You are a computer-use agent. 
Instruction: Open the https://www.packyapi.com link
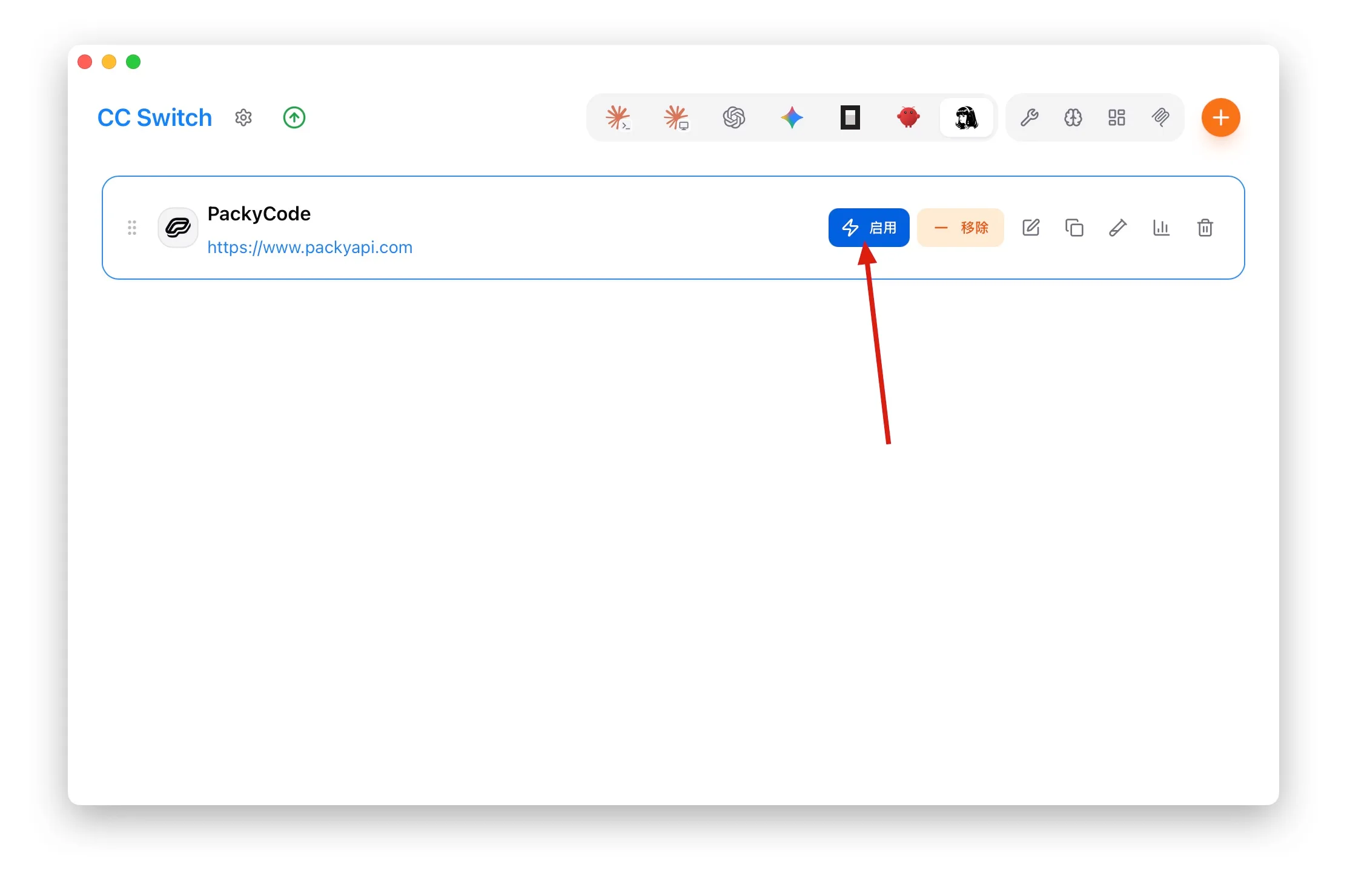pyautogui.click(x=309, y=248)
